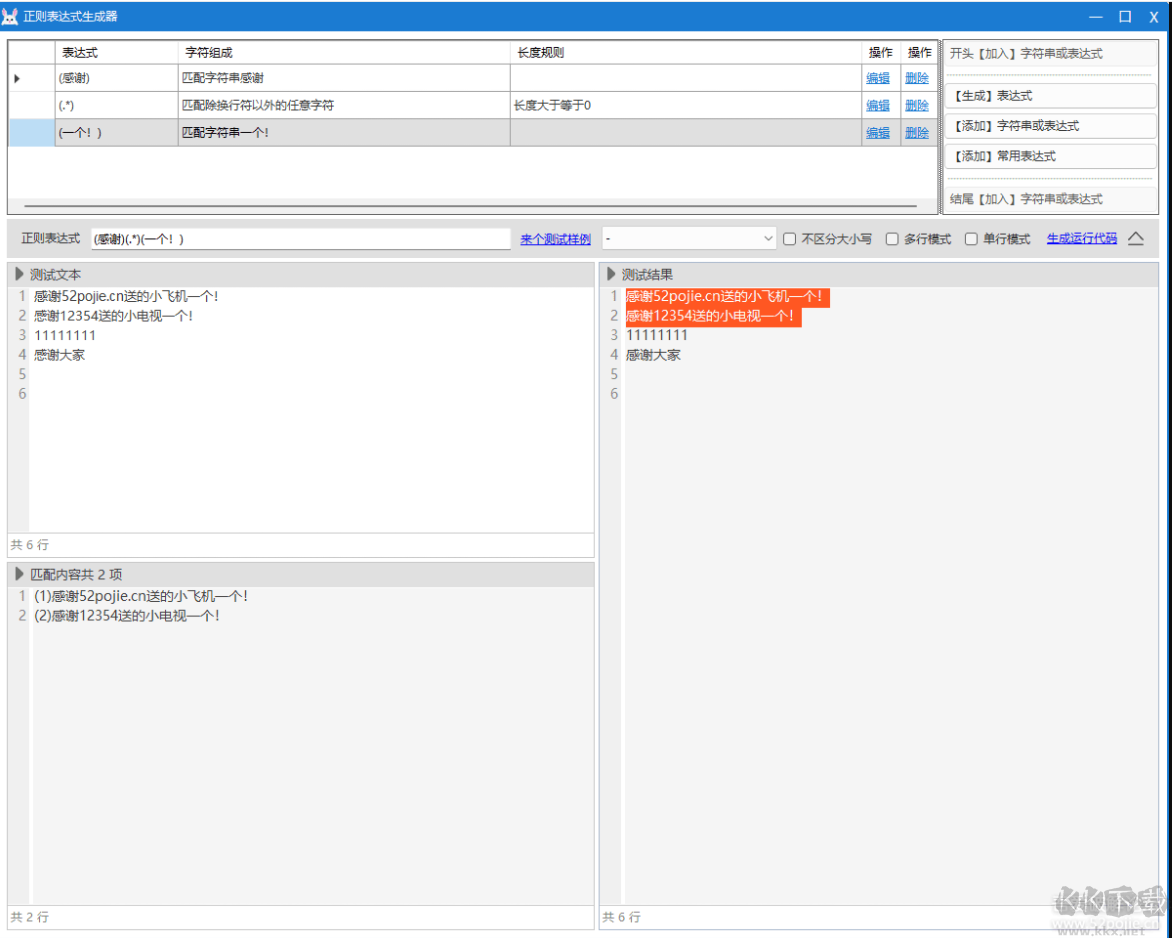Open 生成运行代码 link

[x=1081, y=239]
